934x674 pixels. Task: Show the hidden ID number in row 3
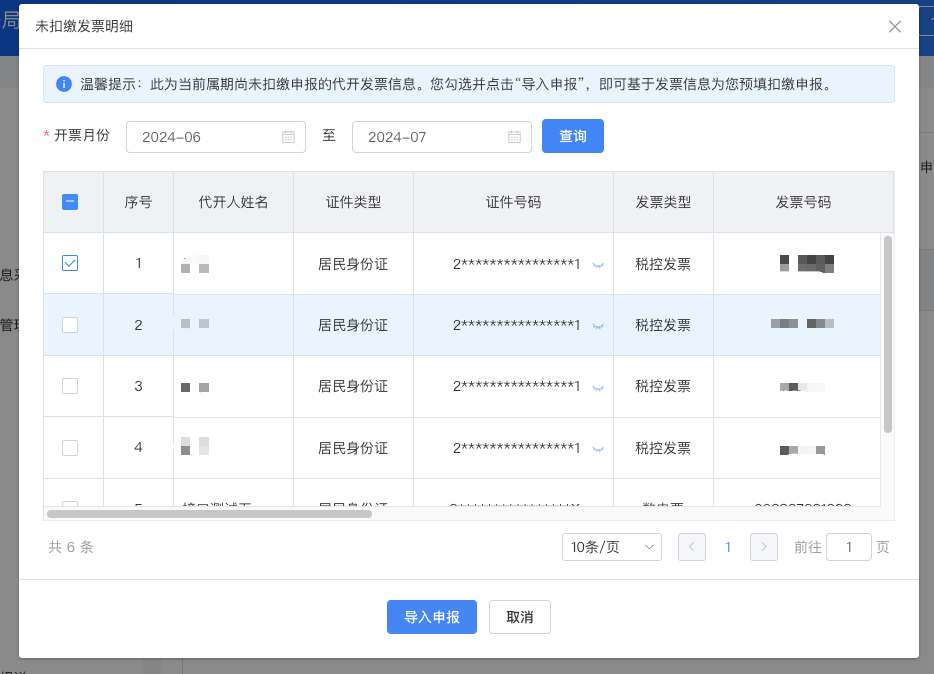pyautogui.click(x=598, y=387)
